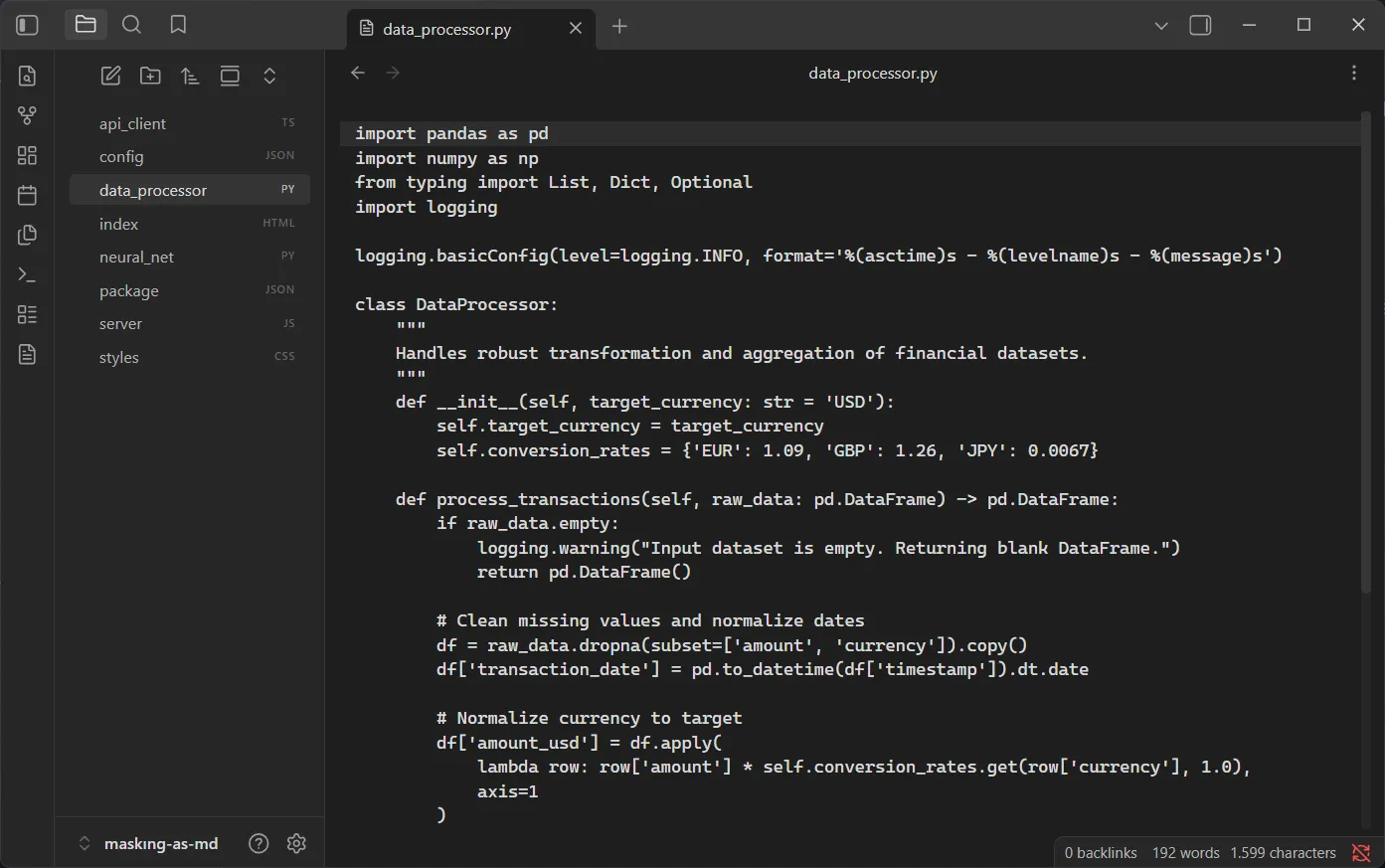
Task: Open help question mark icon
Action: [259, 843]
